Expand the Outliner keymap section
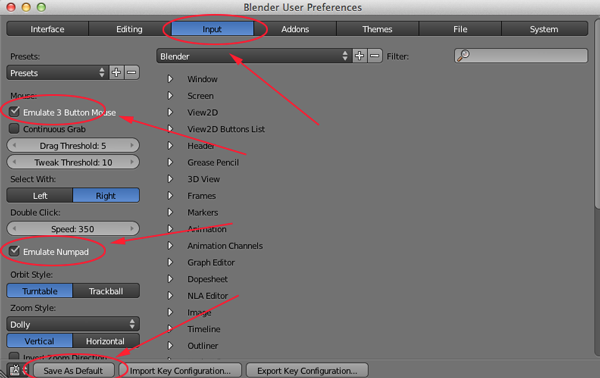Image resolution: width=600 pixels, height=378 pixels. [x=170, y=345]
